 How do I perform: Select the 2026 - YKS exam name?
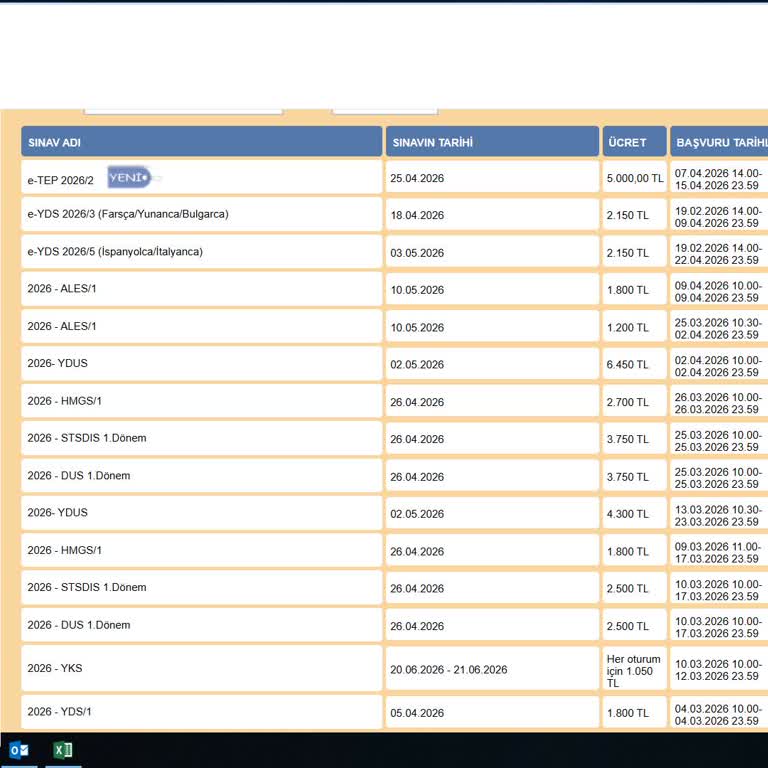pos(55,669)
